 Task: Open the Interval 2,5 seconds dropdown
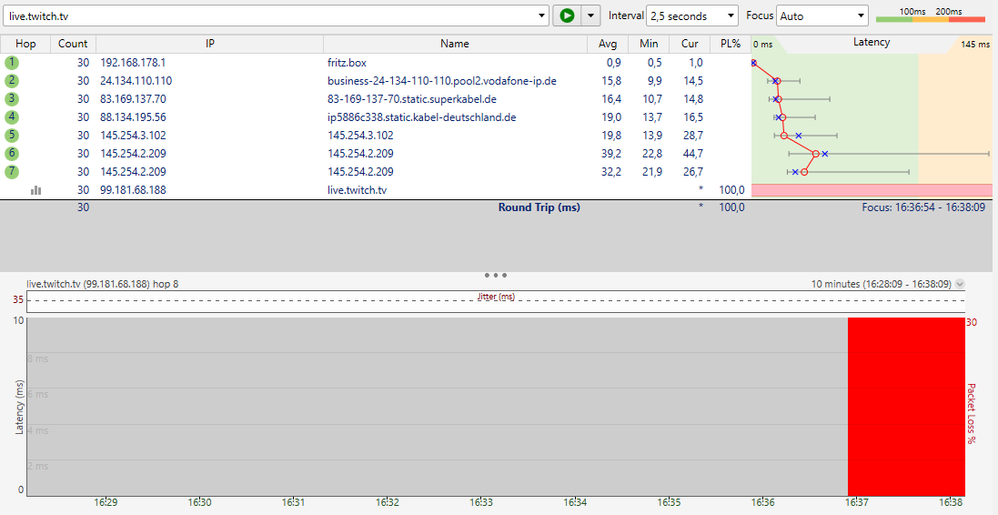point(692,16)
